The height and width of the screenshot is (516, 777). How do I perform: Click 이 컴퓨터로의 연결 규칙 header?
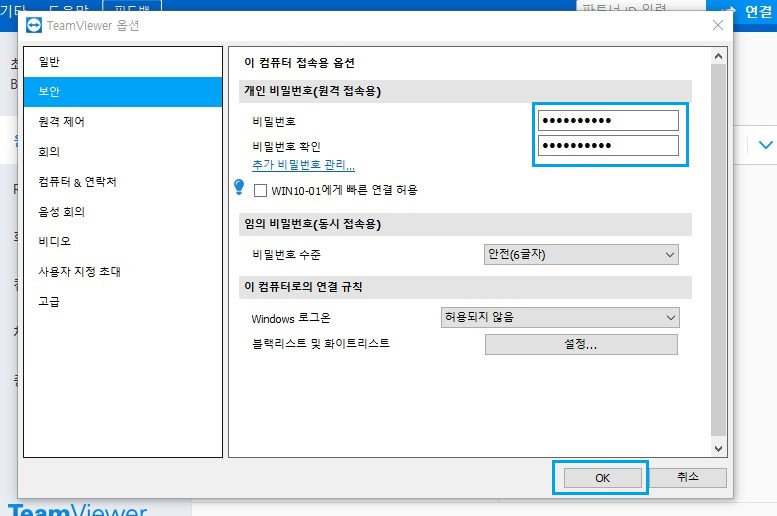pyautogui.click(x=465, y=287)
